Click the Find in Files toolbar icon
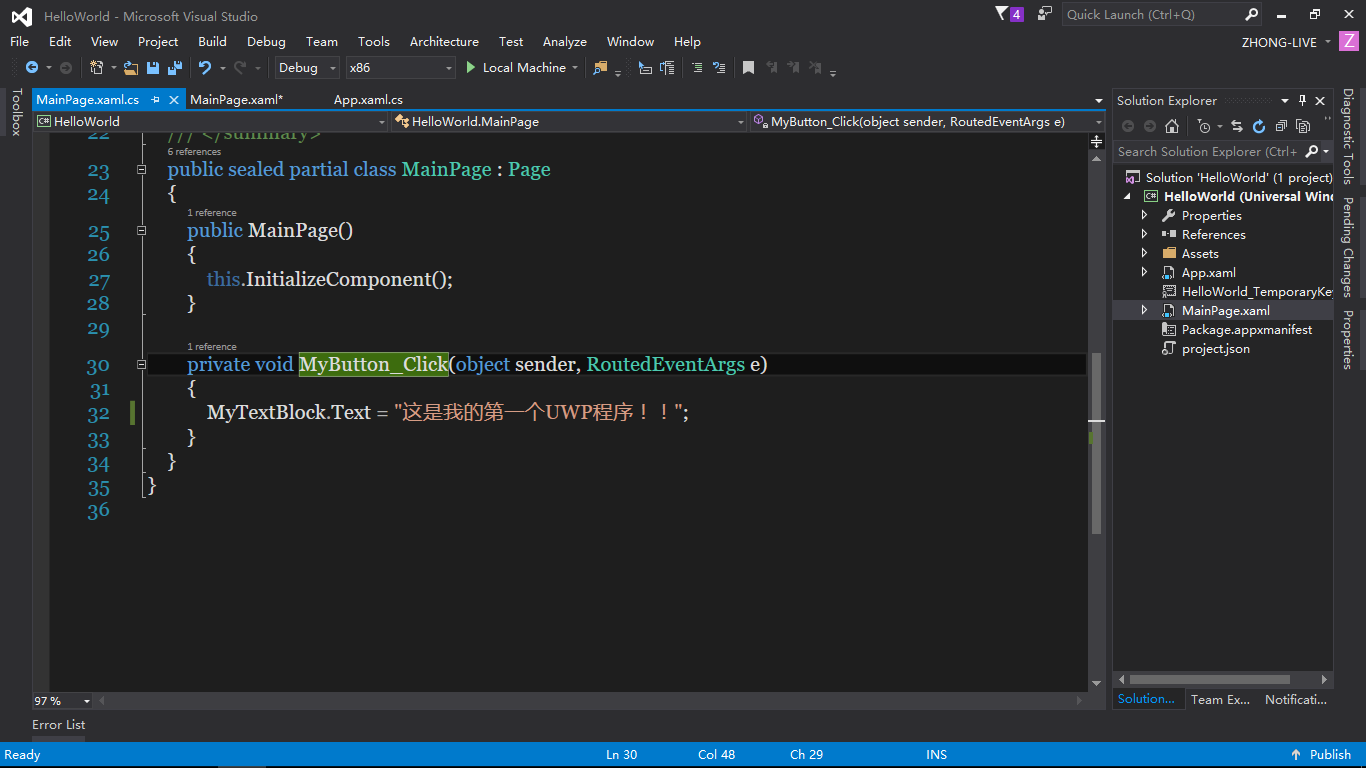Image resolution: width=1366 pixels, height=768 pixels. point(600,68)
